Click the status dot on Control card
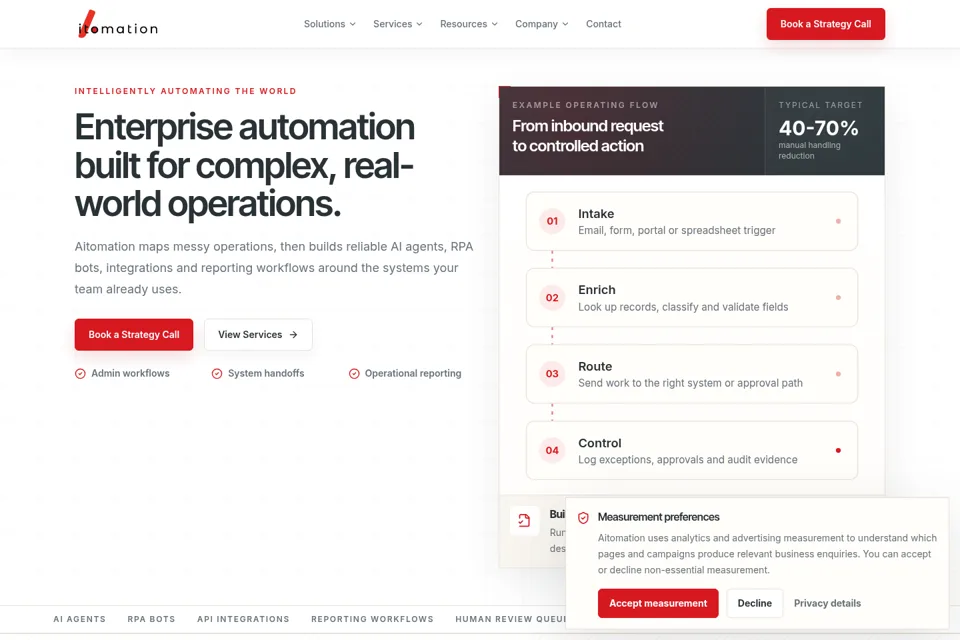Image resolution: width=960 pixels, height=640 pixels. [x=838, y=450]
